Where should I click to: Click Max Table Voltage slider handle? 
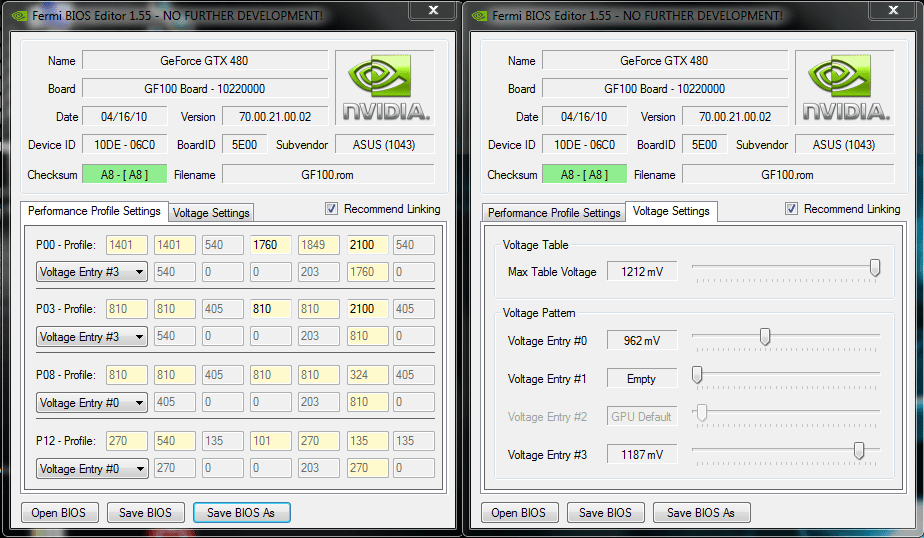coord(875,268)
